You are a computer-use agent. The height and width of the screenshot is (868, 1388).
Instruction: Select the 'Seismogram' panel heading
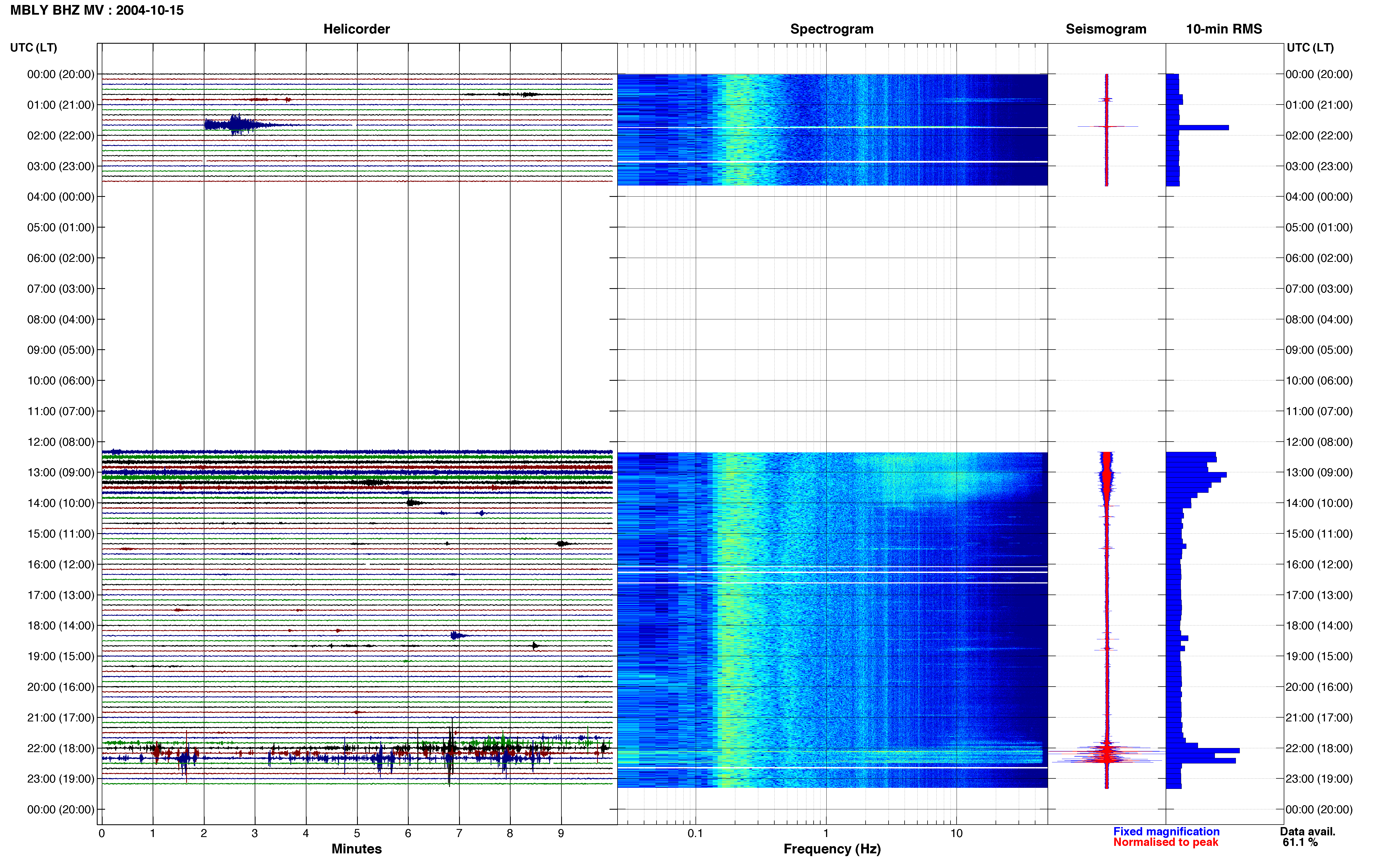coord(1106,29)
